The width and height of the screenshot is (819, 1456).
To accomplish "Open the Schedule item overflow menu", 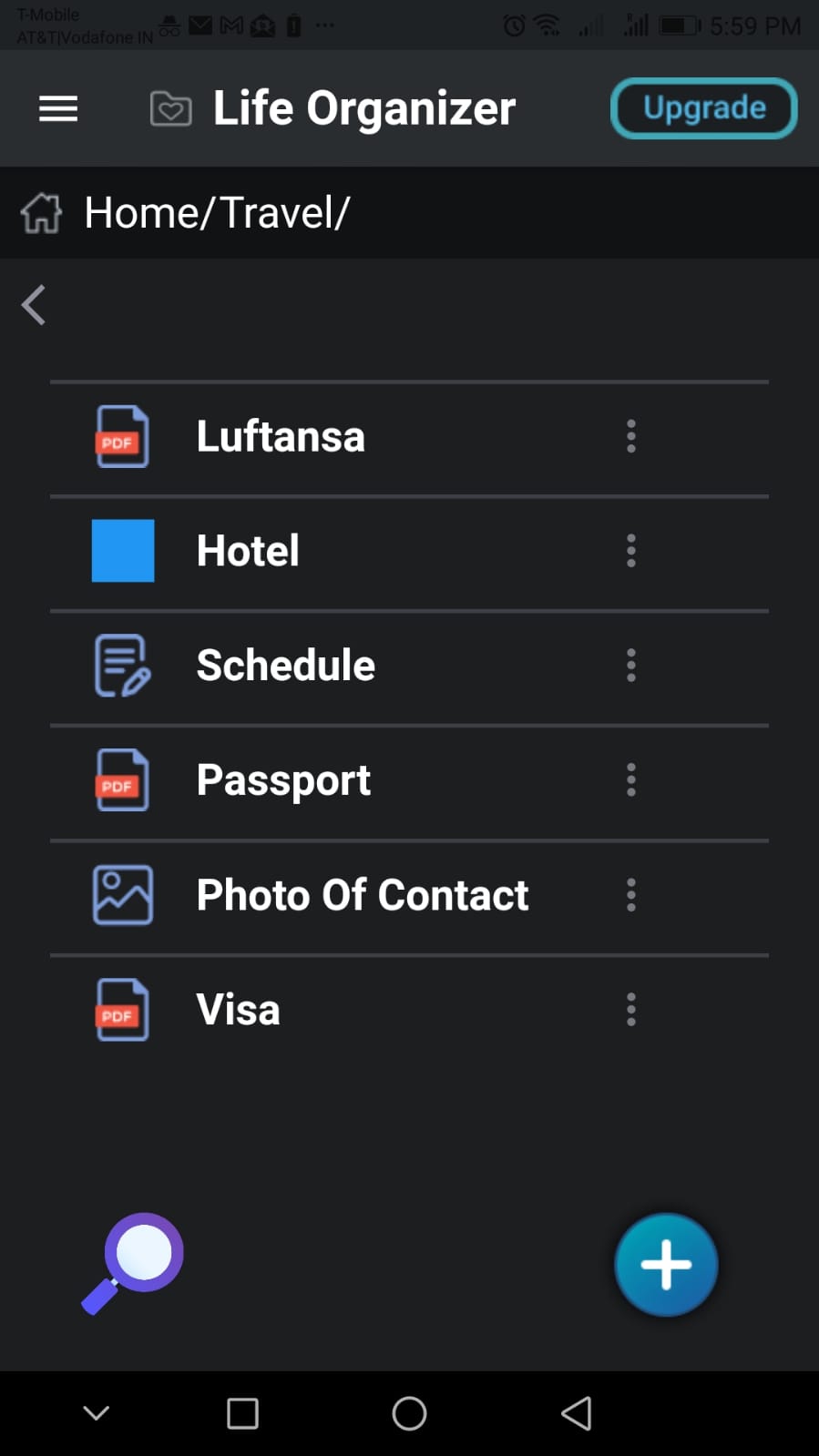I will pyautogui.click(x=630, y=666).
